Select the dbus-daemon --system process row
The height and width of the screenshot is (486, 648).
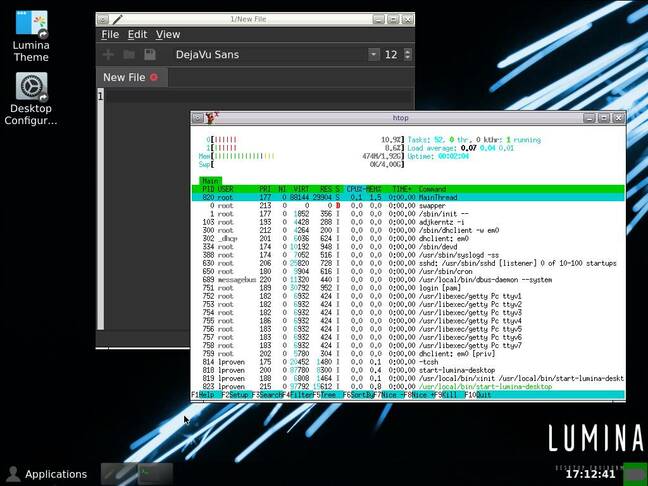[408, 280]
